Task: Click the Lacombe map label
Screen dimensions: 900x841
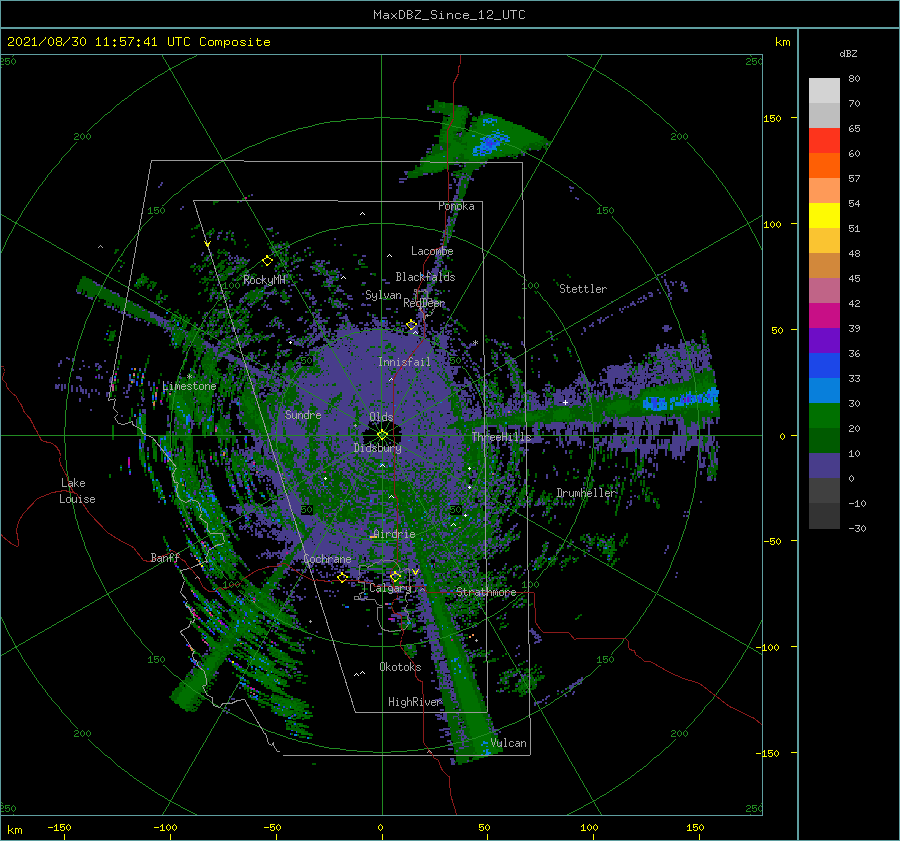Action: click(x=432, y=251)
